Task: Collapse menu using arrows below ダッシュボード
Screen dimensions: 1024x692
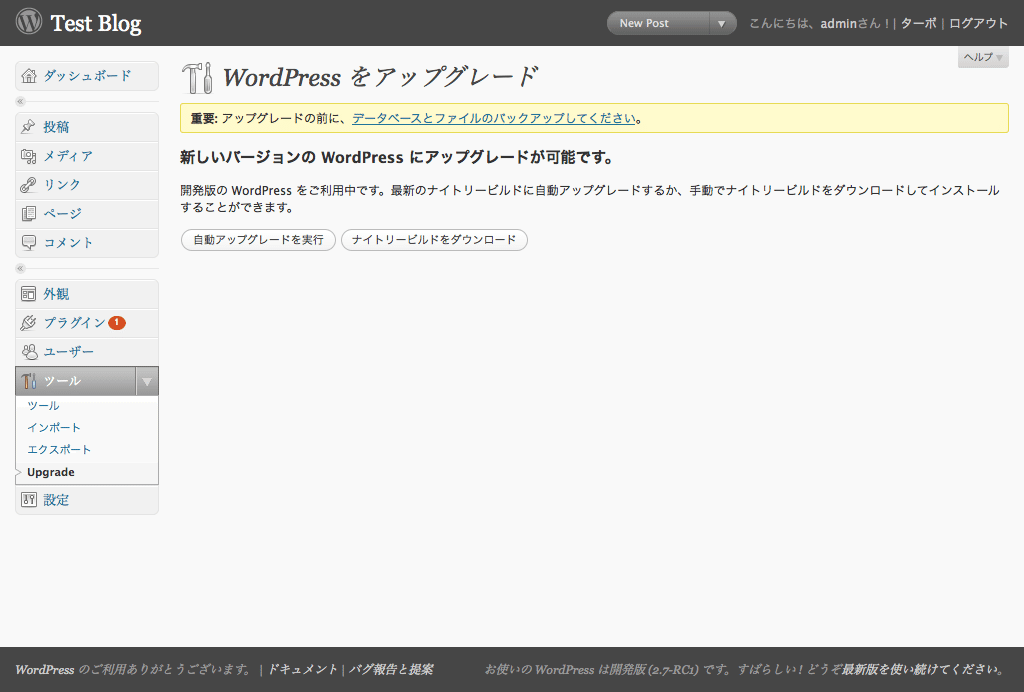Action: [x=20, y=101]
